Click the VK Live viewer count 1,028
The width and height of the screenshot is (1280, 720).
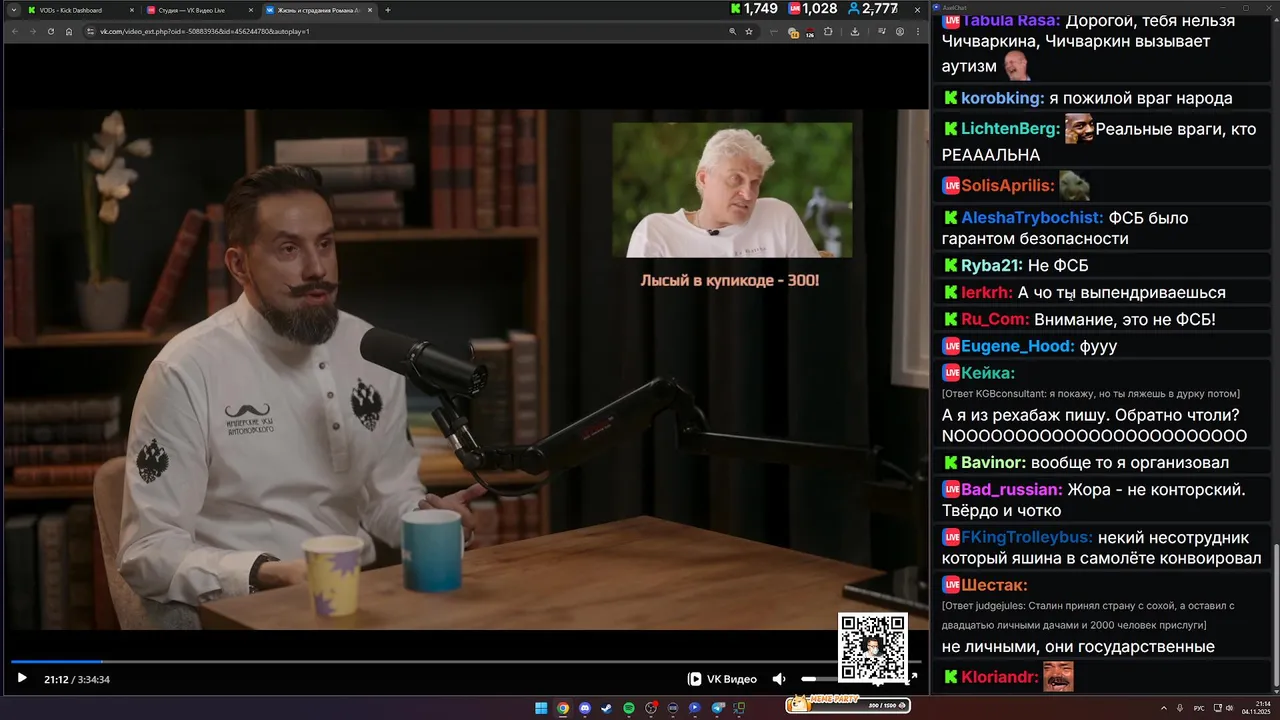(x=813, y=8)
